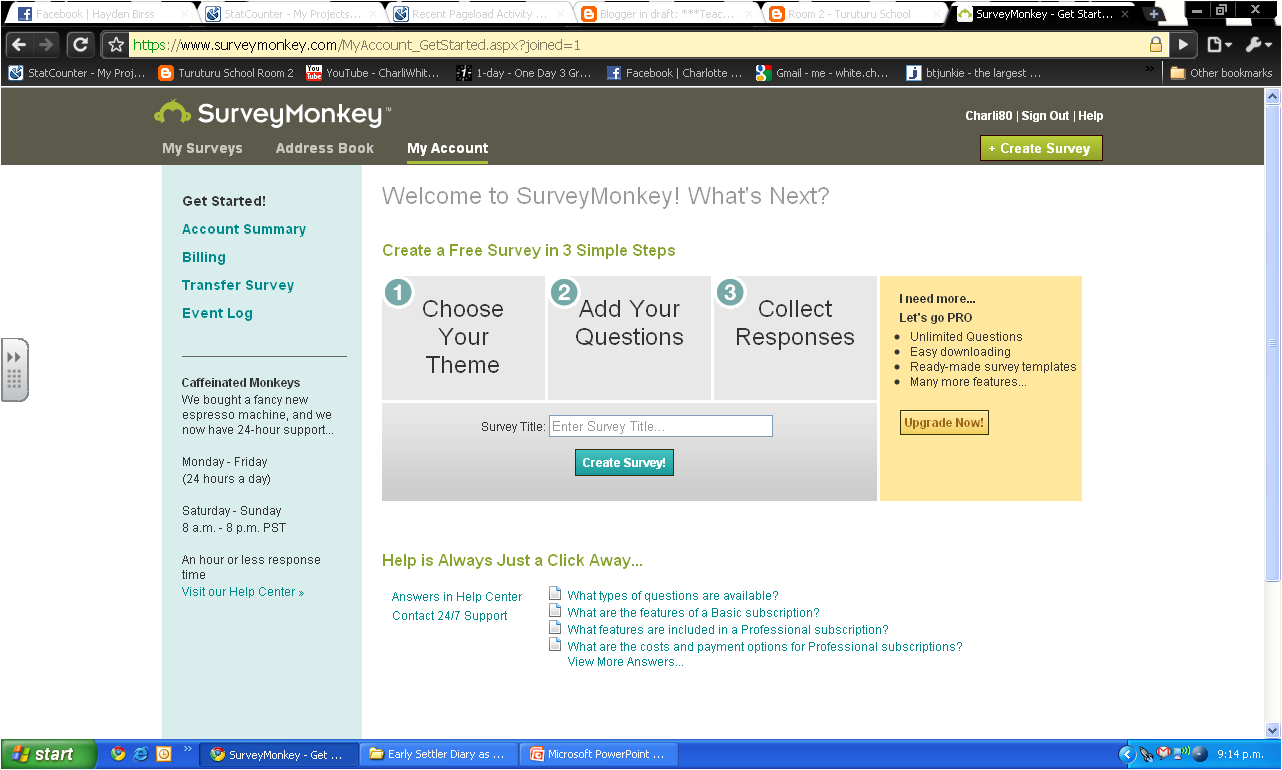
Task: Open the Event Log
Action: coord(217,313)
